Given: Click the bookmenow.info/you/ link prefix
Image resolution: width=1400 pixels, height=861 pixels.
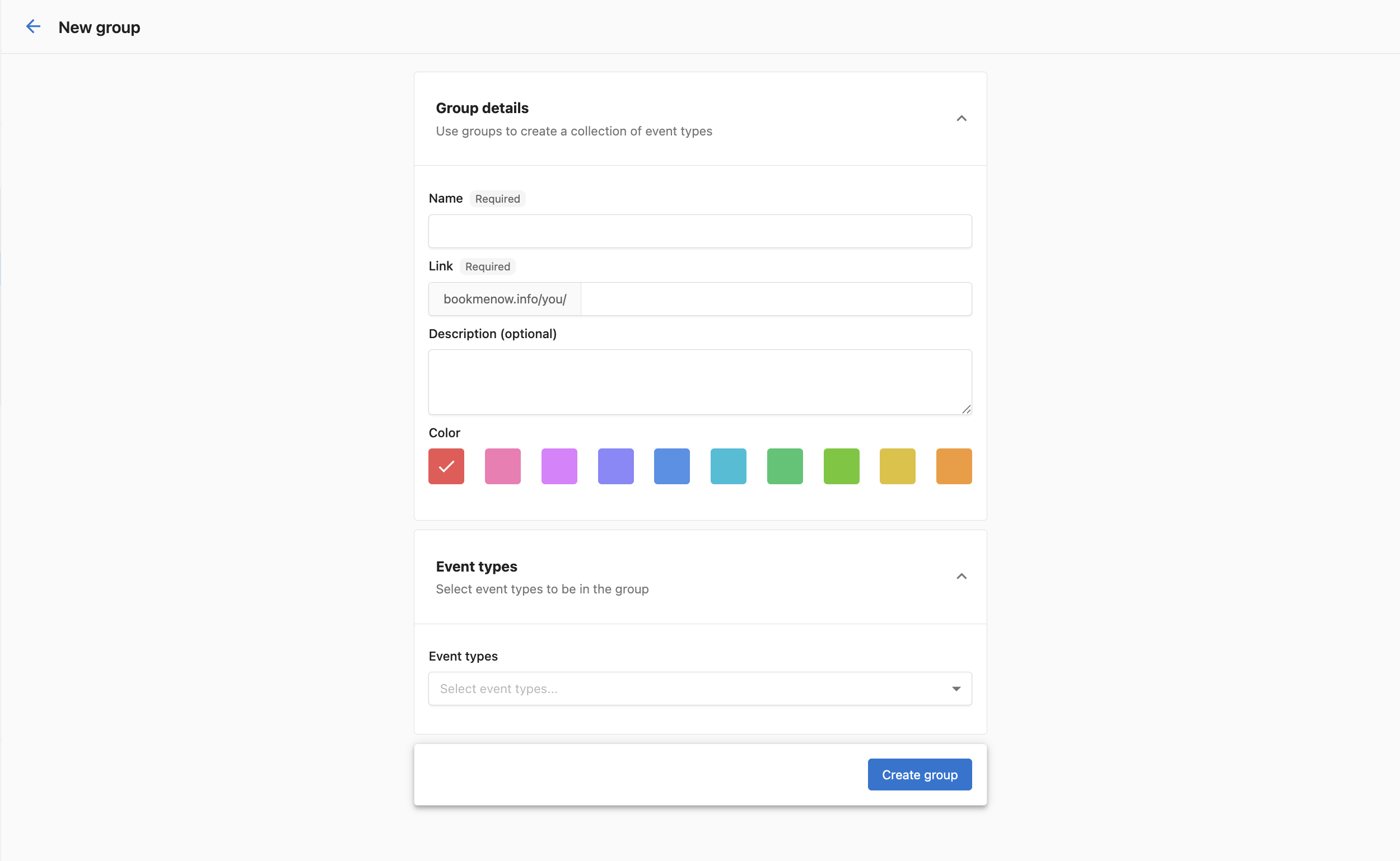Looking at the screenshot, I should (x=505, y=299).
